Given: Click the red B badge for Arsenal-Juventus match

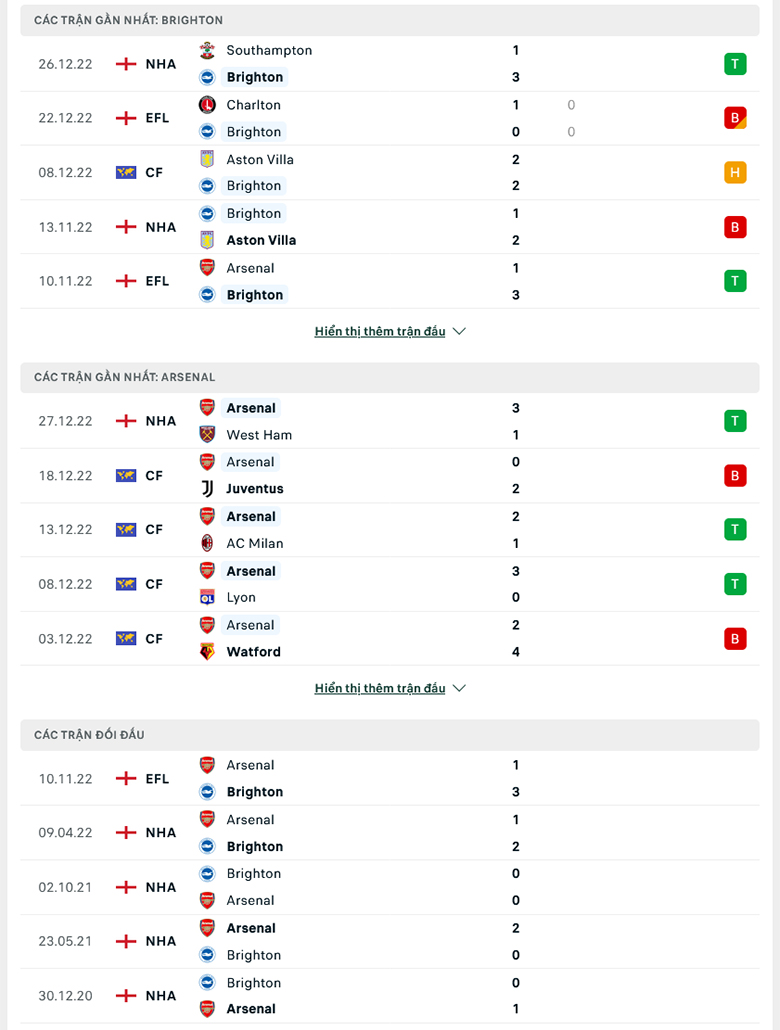Looking at the screenshot, I should [x=735, y=476].
